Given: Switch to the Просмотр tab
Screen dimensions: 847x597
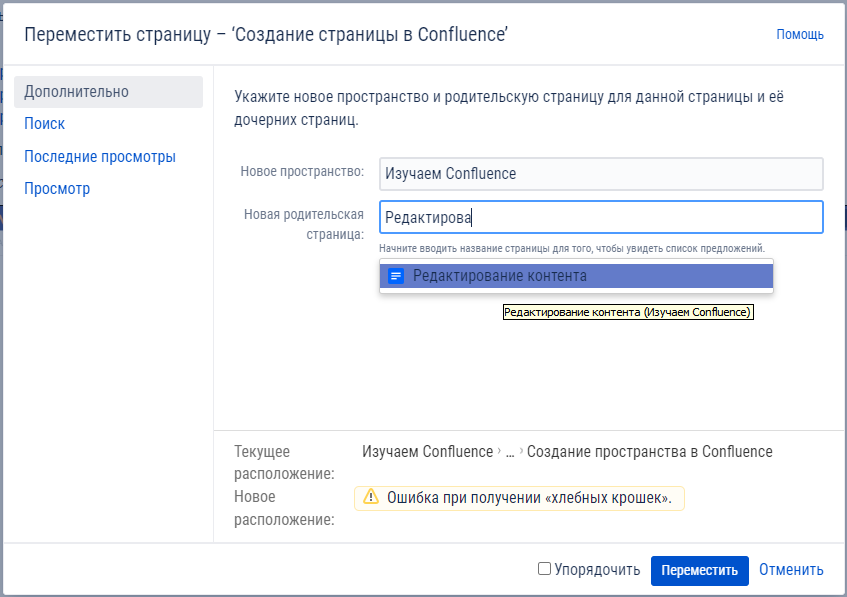Looking at the screenshot, I should [x=57, y=189].
